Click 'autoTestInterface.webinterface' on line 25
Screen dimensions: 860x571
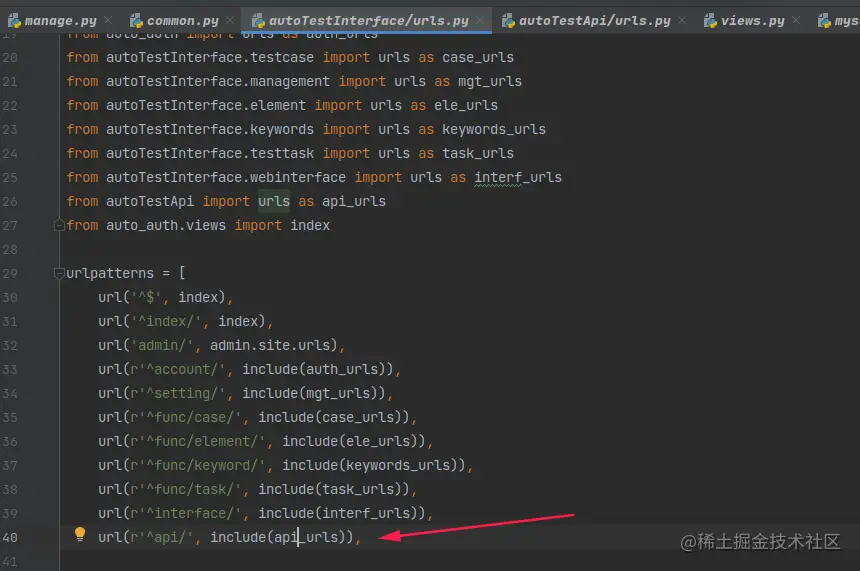coord(225,178)
